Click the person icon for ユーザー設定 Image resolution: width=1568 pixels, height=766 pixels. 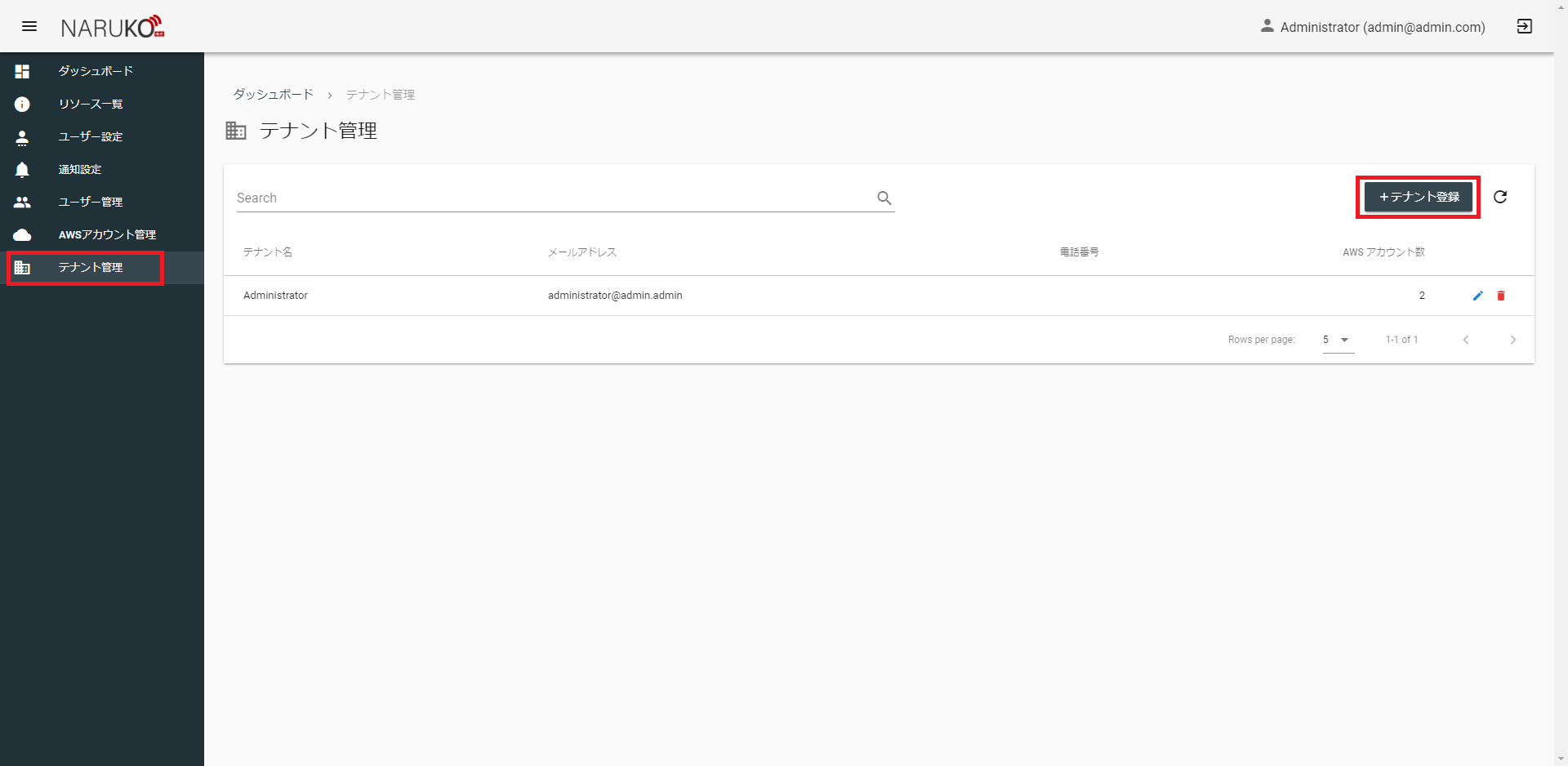tap(22, 137)
